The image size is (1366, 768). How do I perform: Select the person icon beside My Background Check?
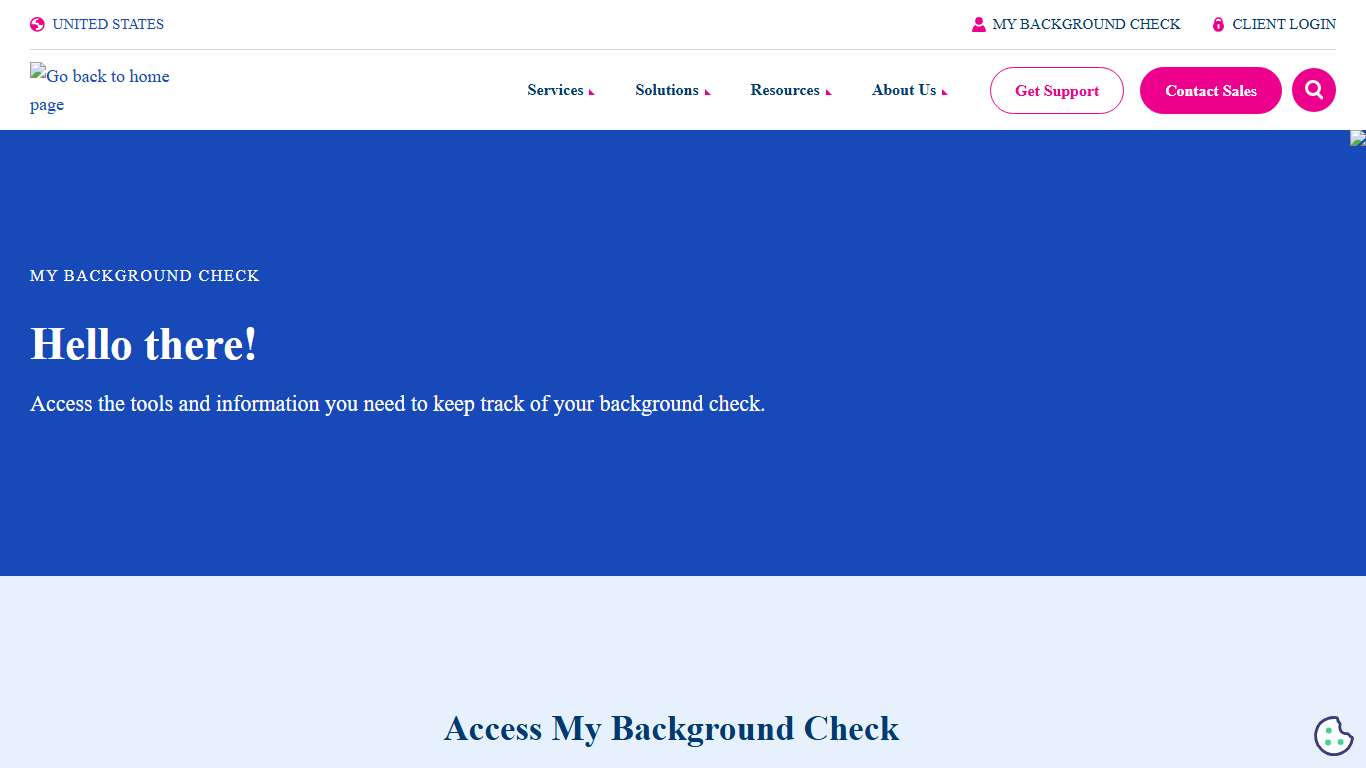click(977, 23)
